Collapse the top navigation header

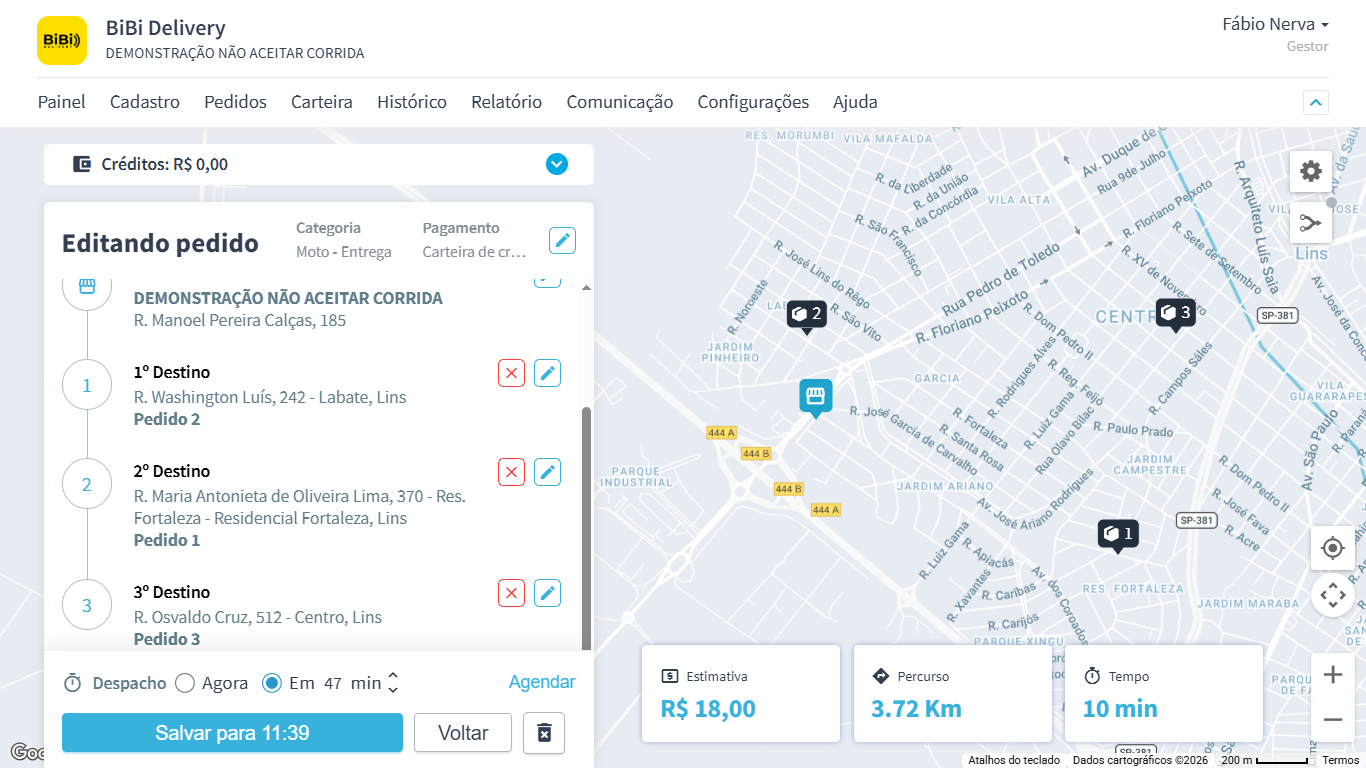pyautogui.click(x=1315, y=102)
